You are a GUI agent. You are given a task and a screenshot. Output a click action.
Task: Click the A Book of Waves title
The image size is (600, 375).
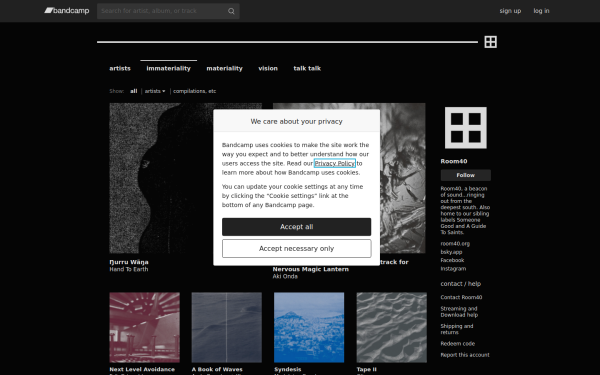pyautogui.click(x=217, y=369)
